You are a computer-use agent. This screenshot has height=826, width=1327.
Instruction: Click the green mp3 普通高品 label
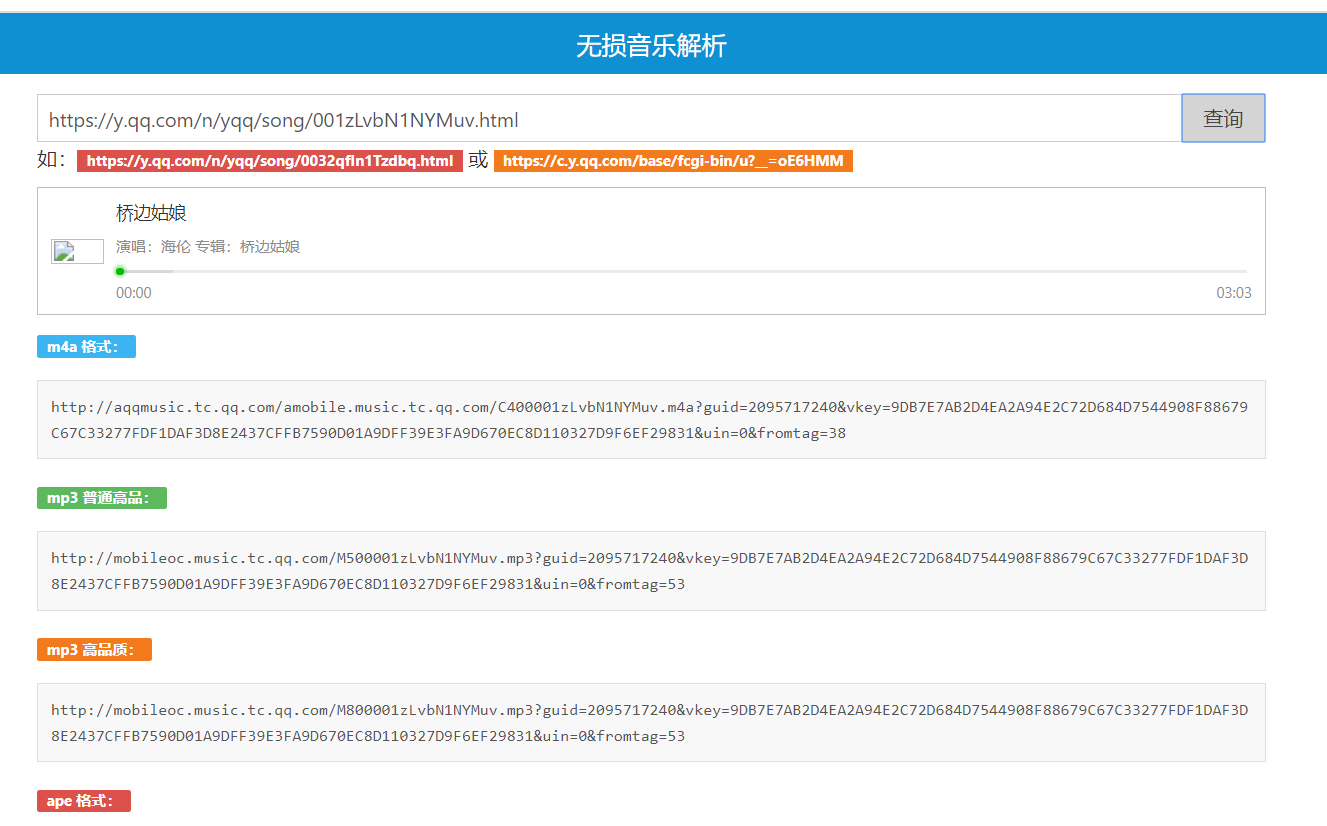(102, 498)
